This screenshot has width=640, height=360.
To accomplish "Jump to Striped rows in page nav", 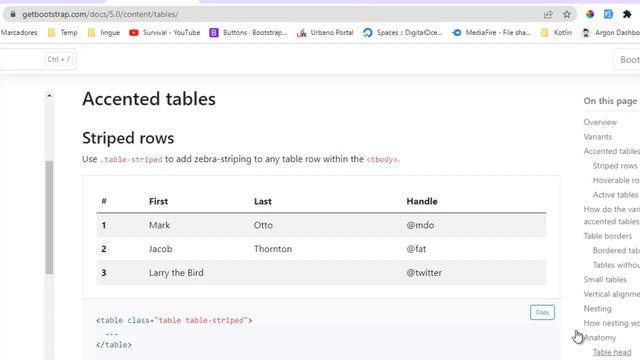I will (615, 166).
